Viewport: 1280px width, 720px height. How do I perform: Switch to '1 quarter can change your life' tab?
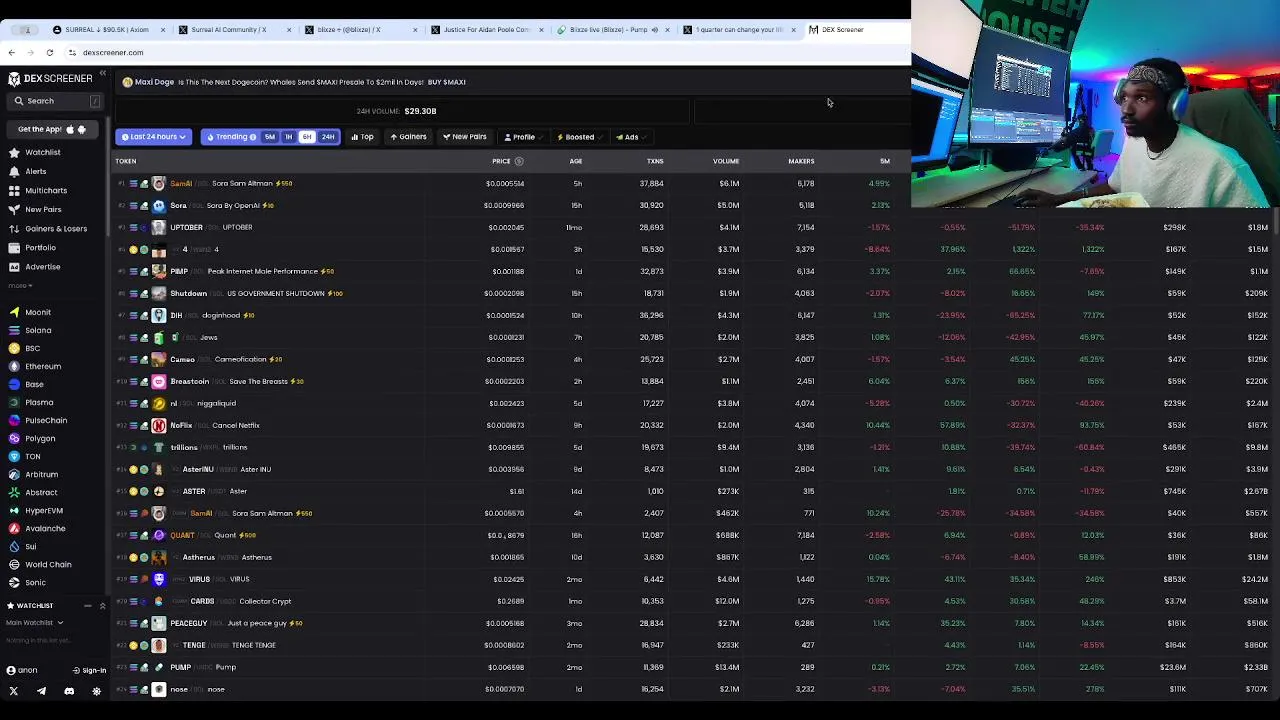click(x=739, y=29)
